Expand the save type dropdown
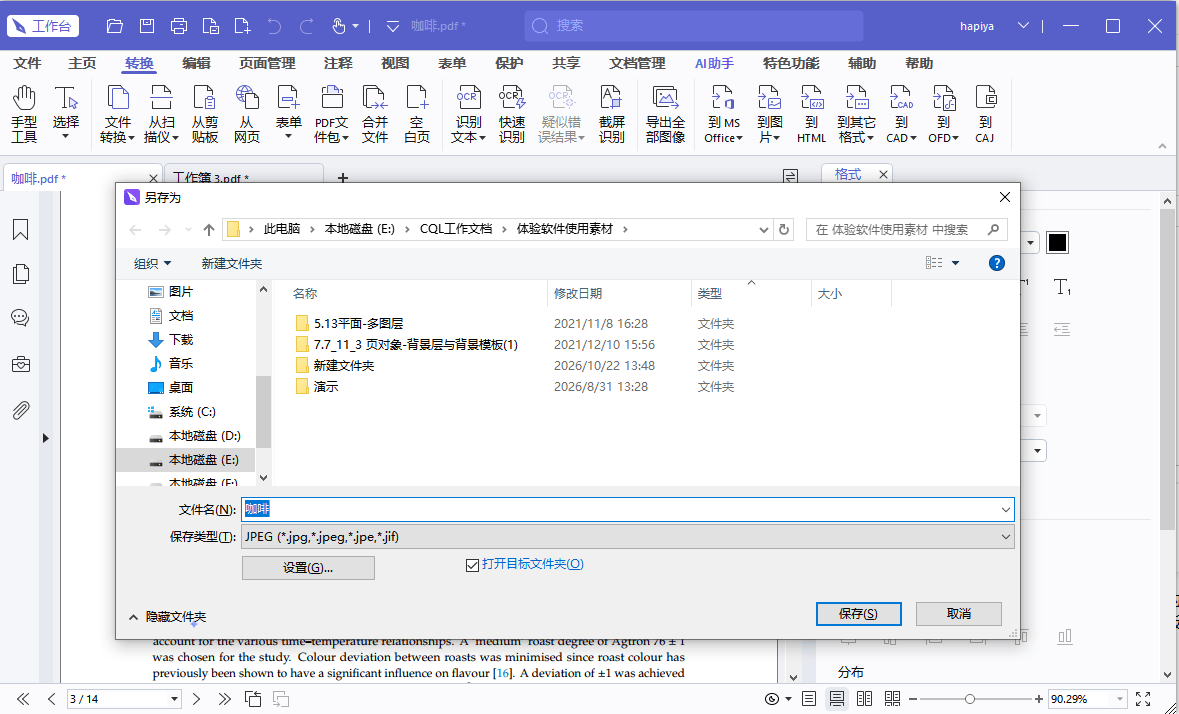This screenshot has width=1179, height=714. point(1006,537)
